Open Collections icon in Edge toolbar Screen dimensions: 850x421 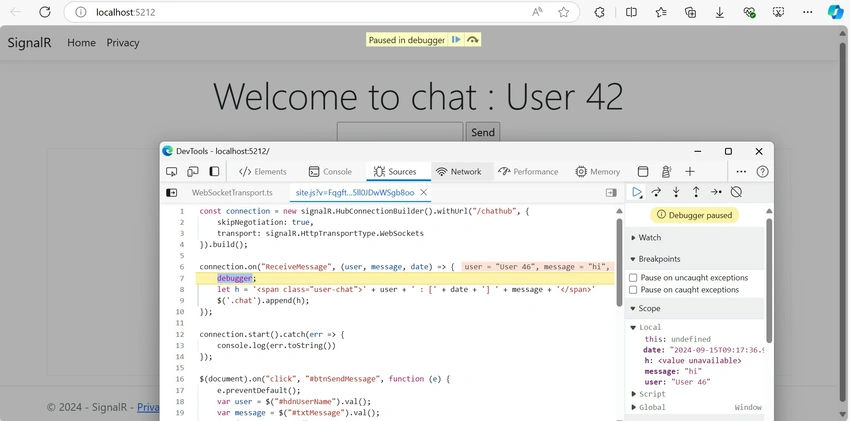[690, 12]
